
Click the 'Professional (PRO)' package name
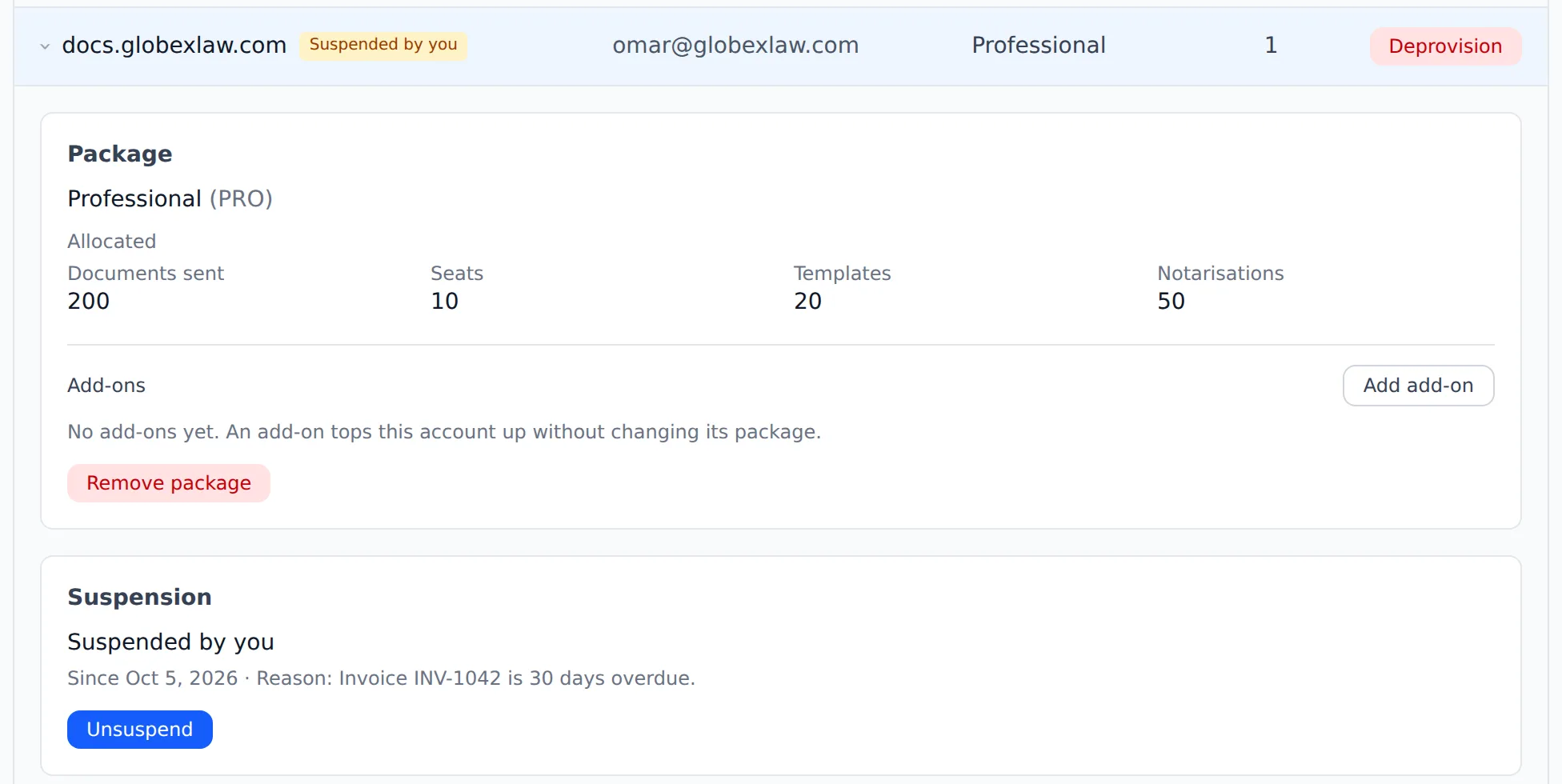[170, 198]
